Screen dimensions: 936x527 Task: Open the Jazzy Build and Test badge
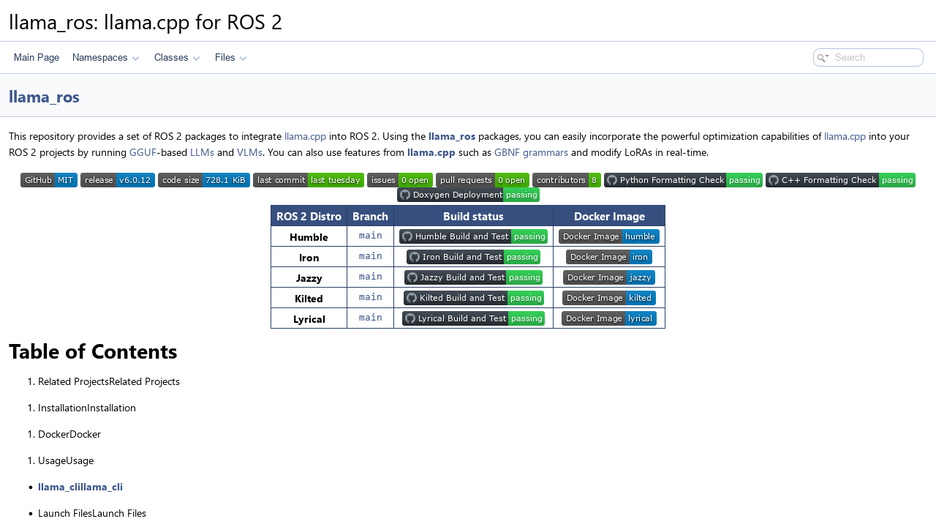click(473, 278)
